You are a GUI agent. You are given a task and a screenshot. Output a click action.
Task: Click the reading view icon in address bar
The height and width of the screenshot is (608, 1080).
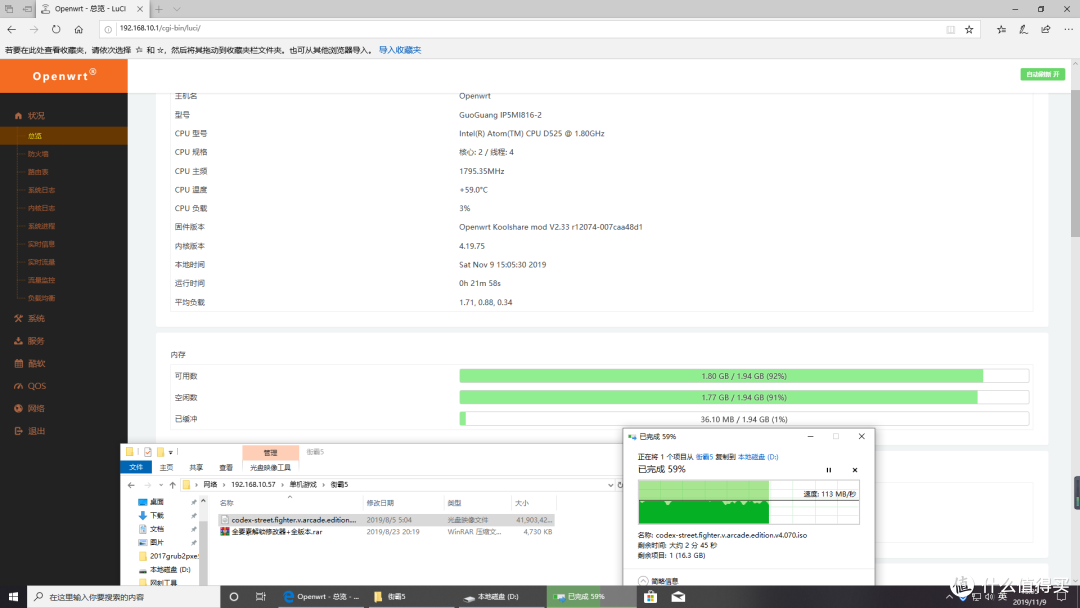[x=951, y=29]
